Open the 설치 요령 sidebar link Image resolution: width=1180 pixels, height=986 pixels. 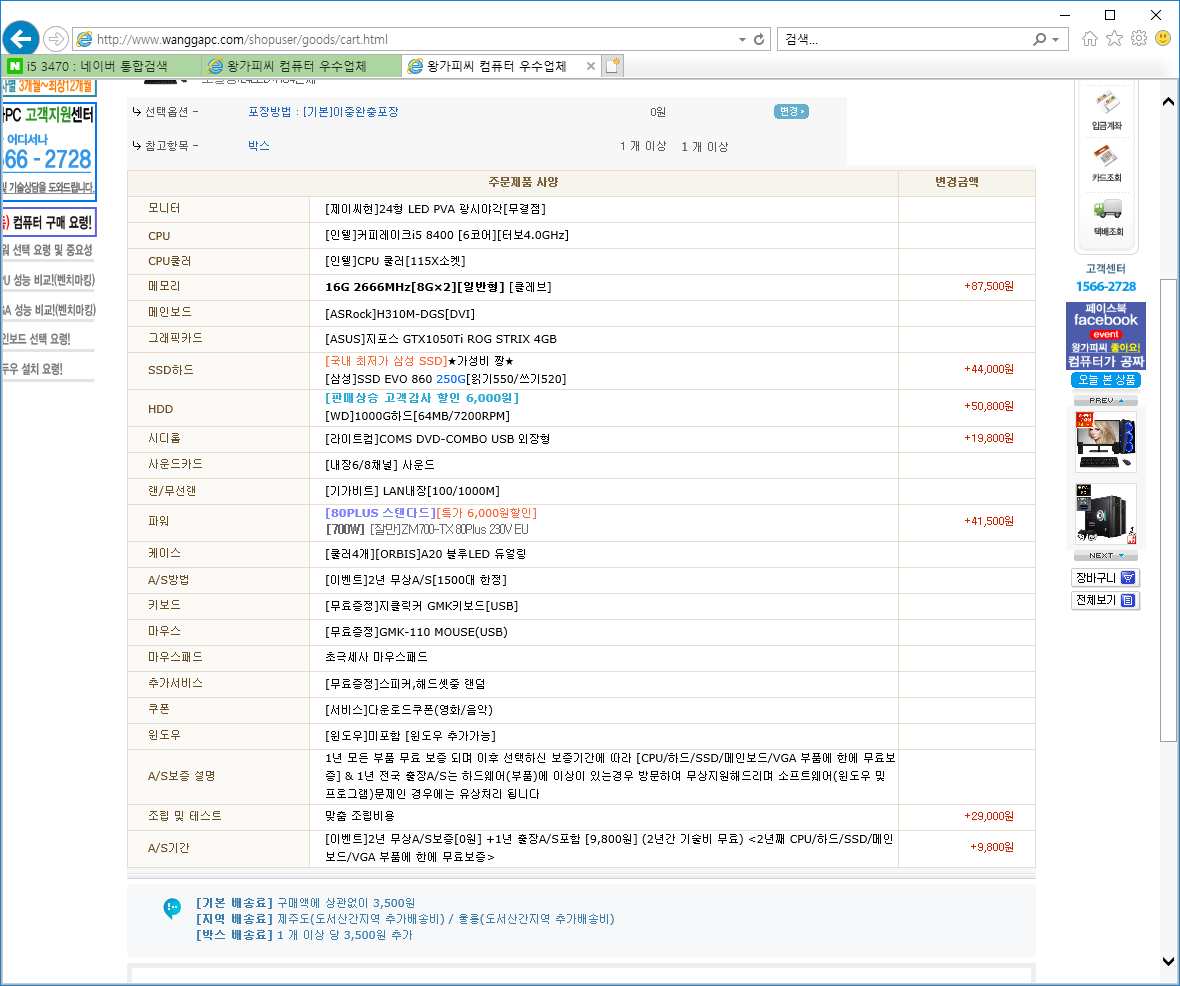tap(32, 369)
